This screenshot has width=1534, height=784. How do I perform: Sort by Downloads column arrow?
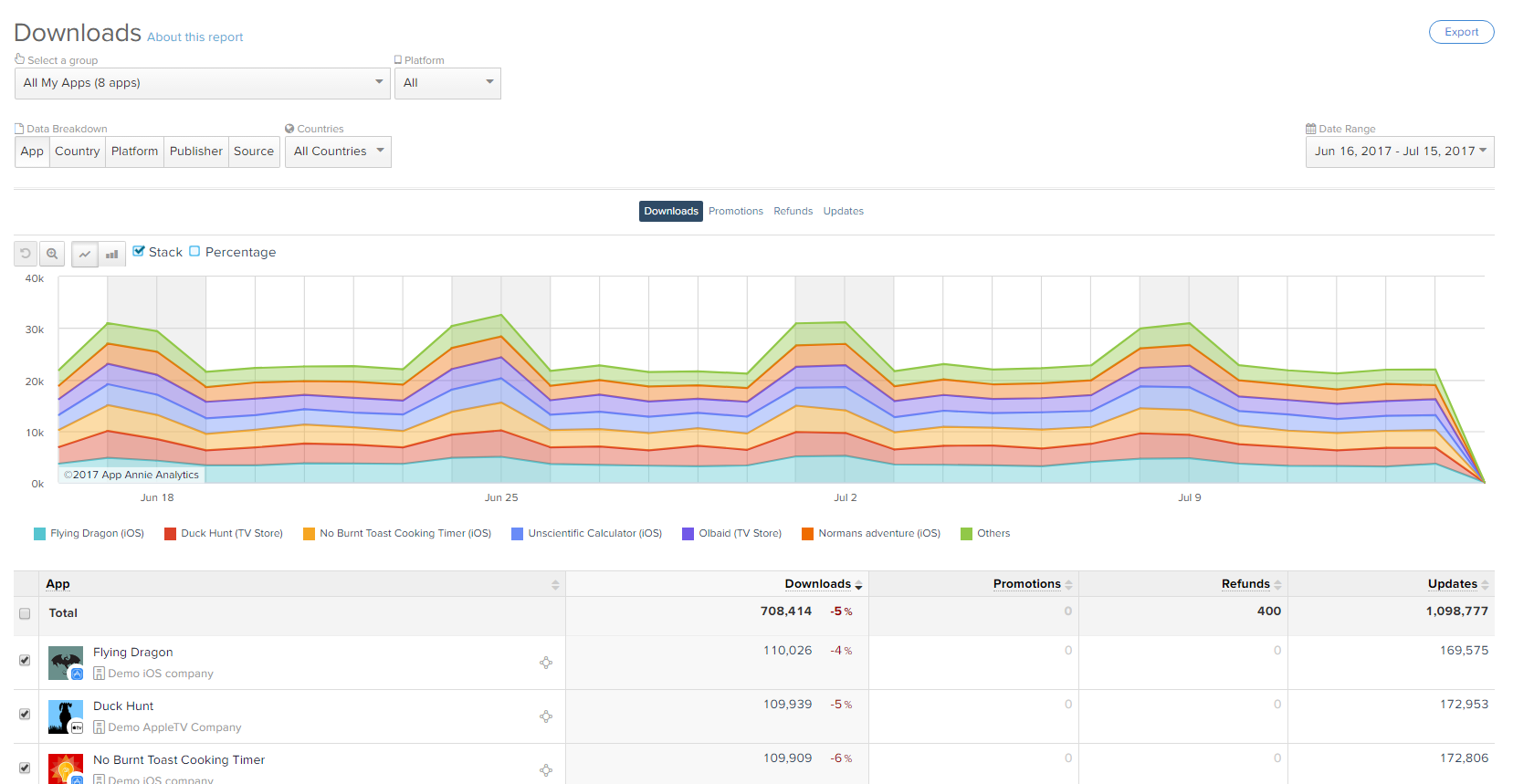(858, 585)
